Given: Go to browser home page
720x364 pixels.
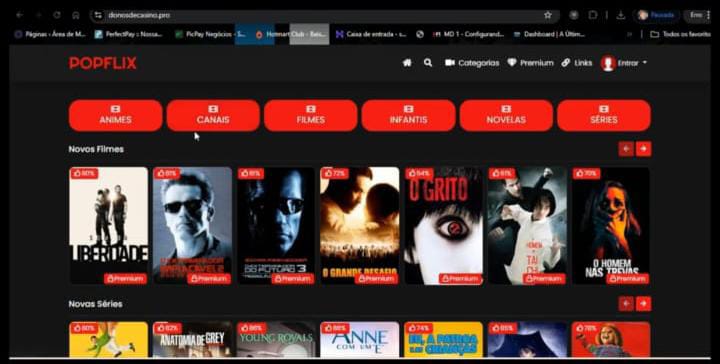Looking at the screenshot, I should [x=76, y=15].
